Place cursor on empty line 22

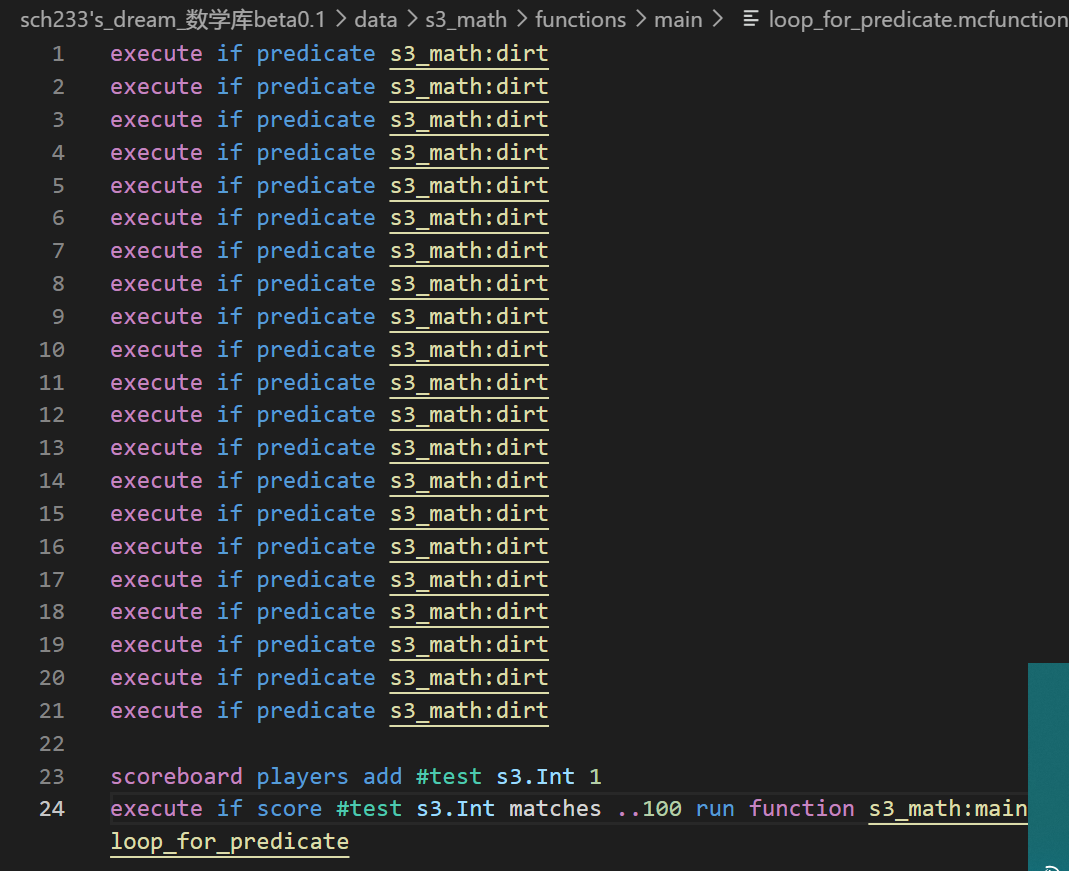point(300,744)
